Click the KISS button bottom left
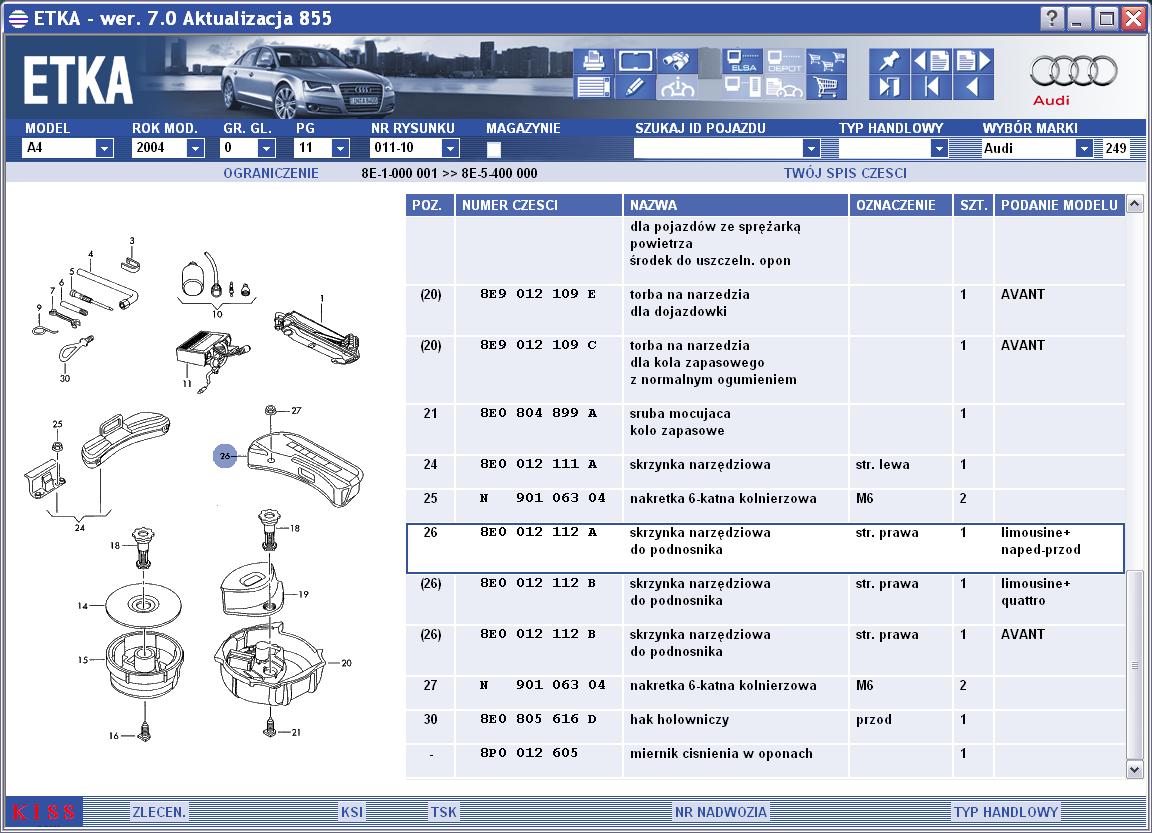Viewport: 1152px width, 833px height. point(44,812)
